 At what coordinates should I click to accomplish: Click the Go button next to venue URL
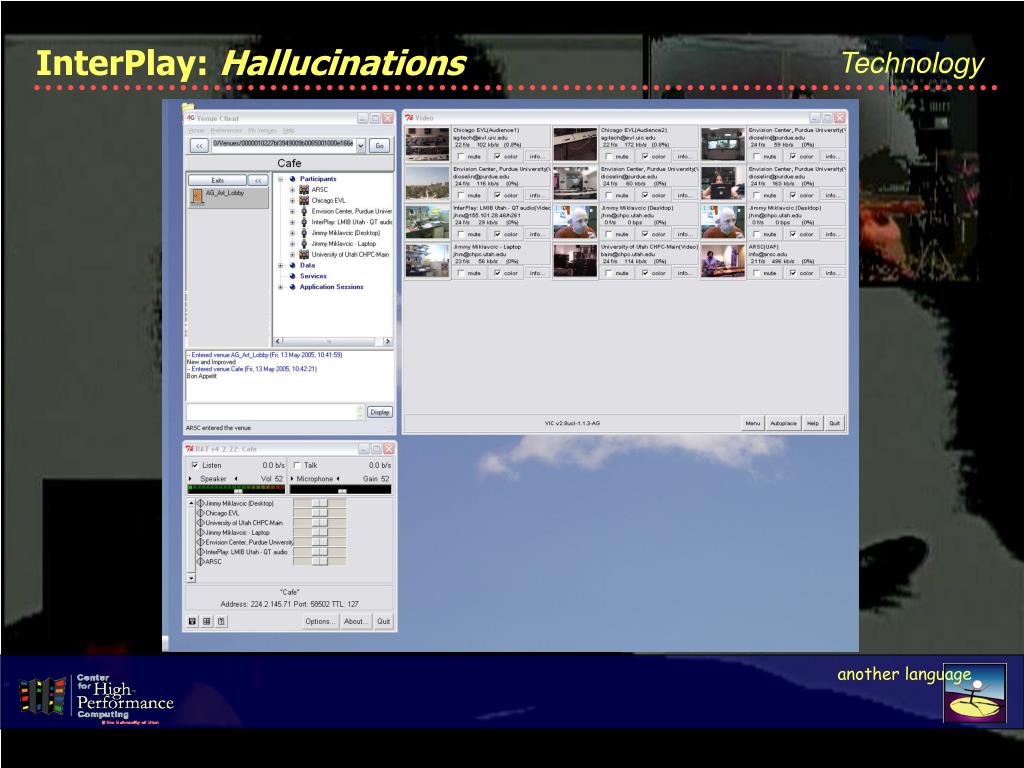pyautogui.click(x=379, y=146)
